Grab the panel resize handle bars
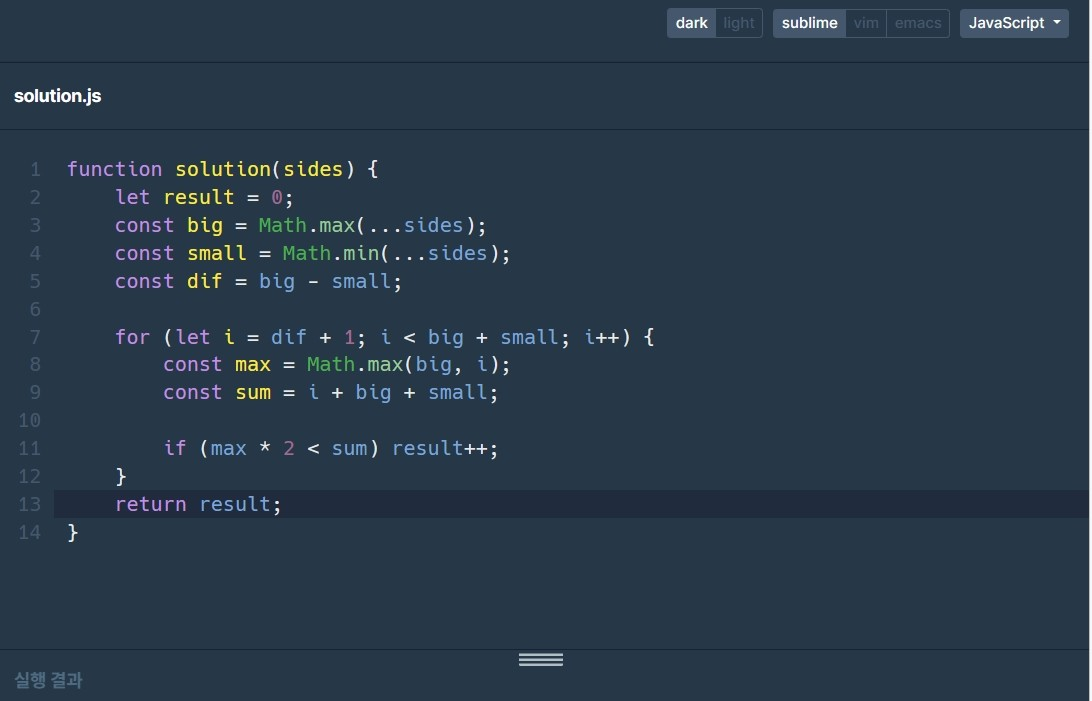The width and height of the screenshot is (1092, 701). (x=540, y=659)
